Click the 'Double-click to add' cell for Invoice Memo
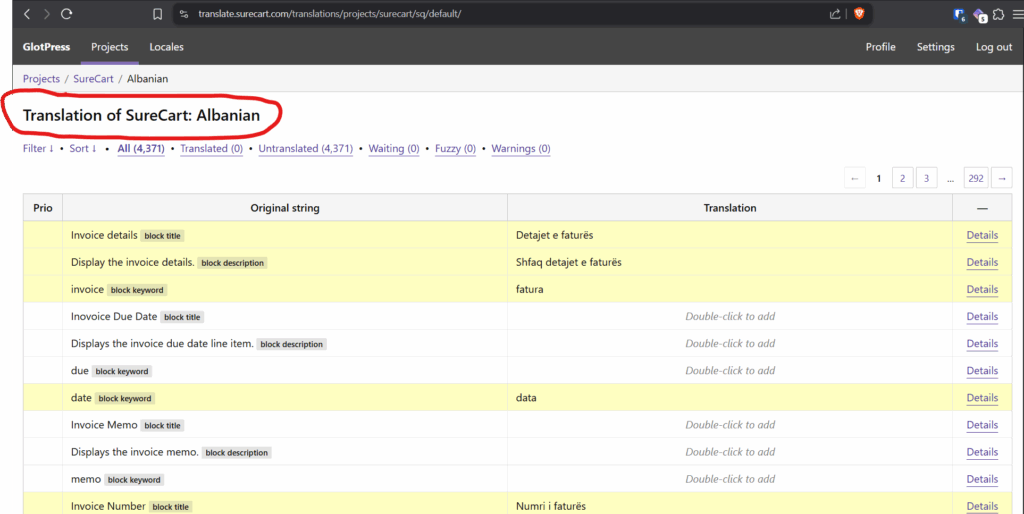The height and width of the screenshot is (514, 1024). [729, 425]
